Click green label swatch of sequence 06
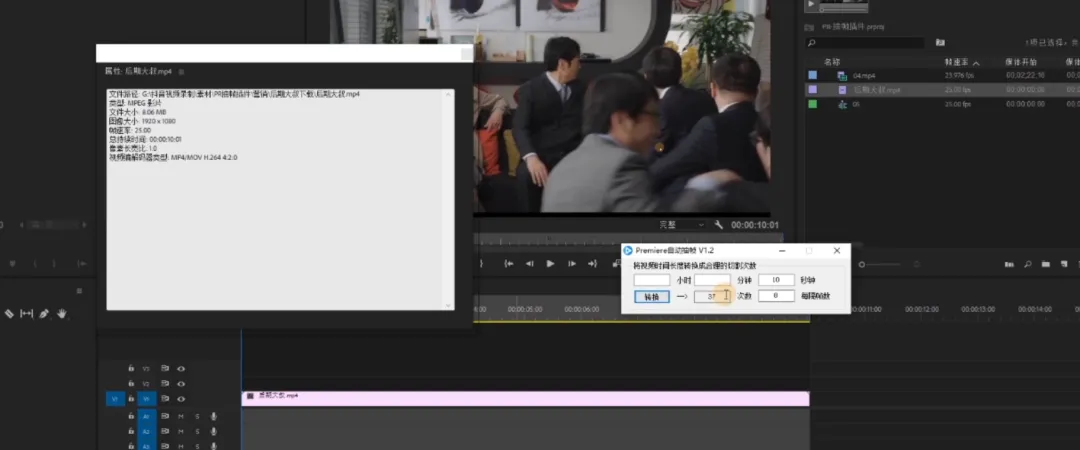1080x450 pixels. (x=813, y=104)
